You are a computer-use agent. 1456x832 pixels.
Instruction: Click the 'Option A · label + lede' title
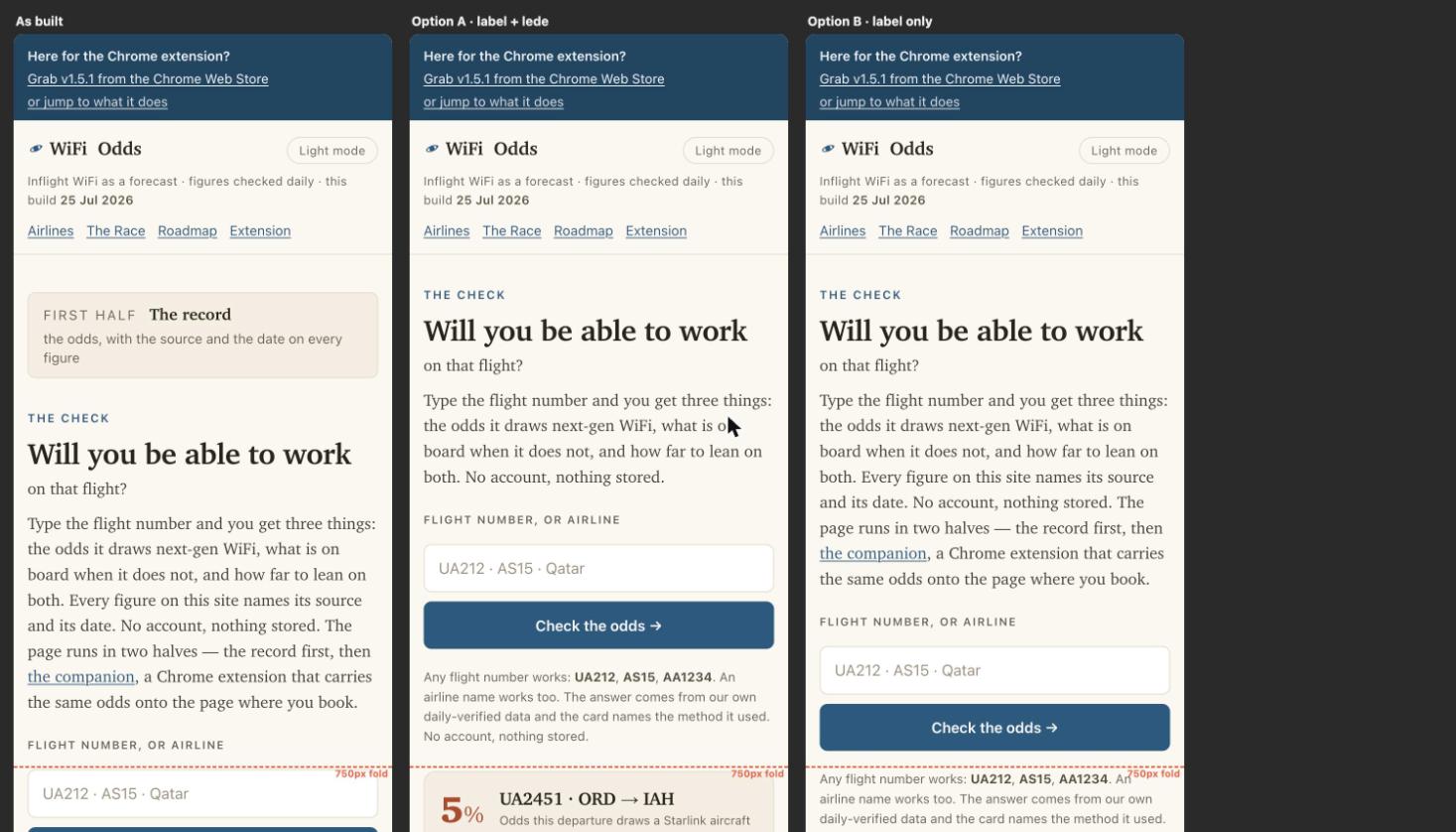coord(480,21)
